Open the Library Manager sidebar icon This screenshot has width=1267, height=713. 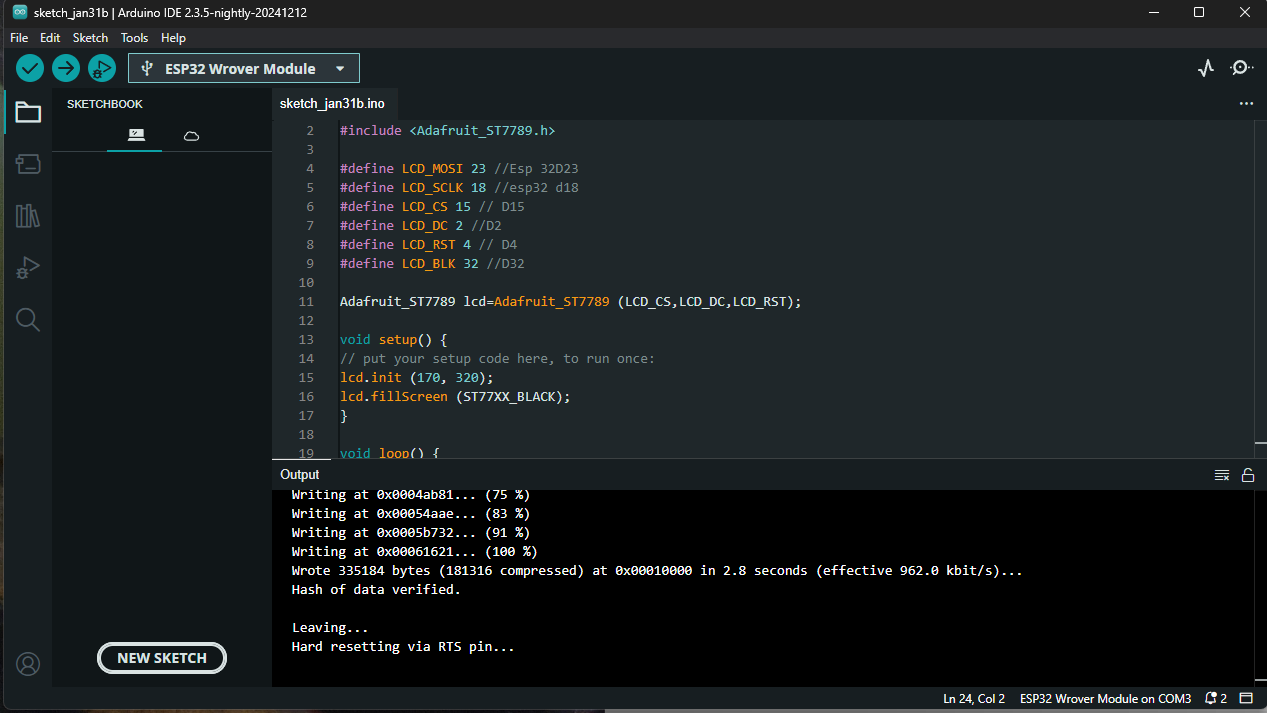click(x=28, y=216)
